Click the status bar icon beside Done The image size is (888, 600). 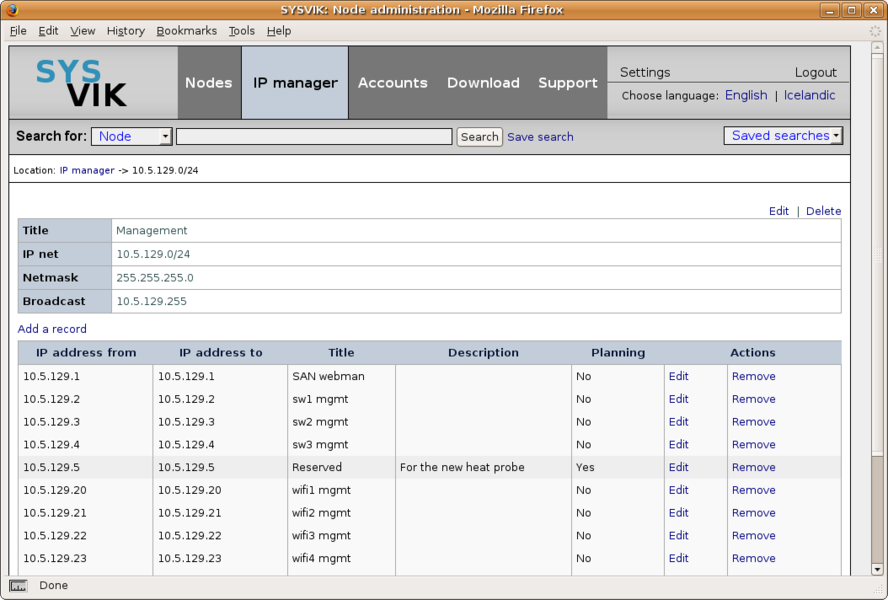18,586
